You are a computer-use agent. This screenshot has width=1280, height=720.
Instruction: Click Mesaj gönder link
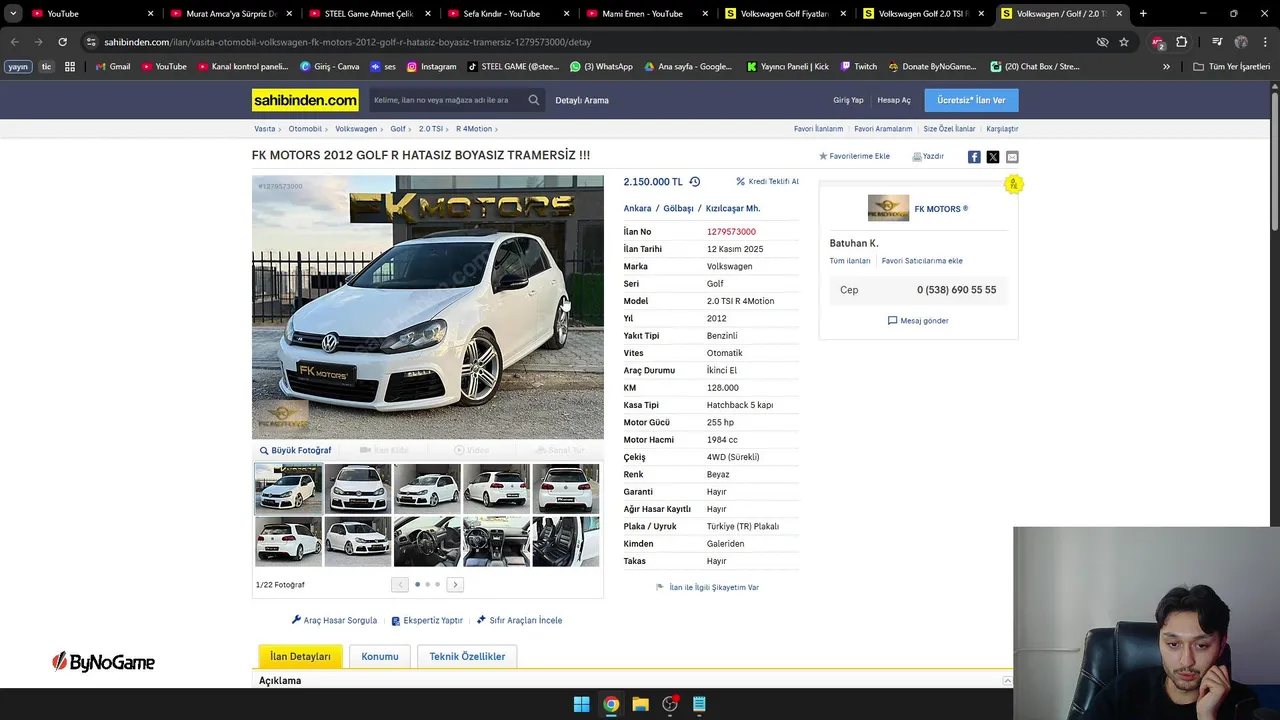click(x=918, y=321)
